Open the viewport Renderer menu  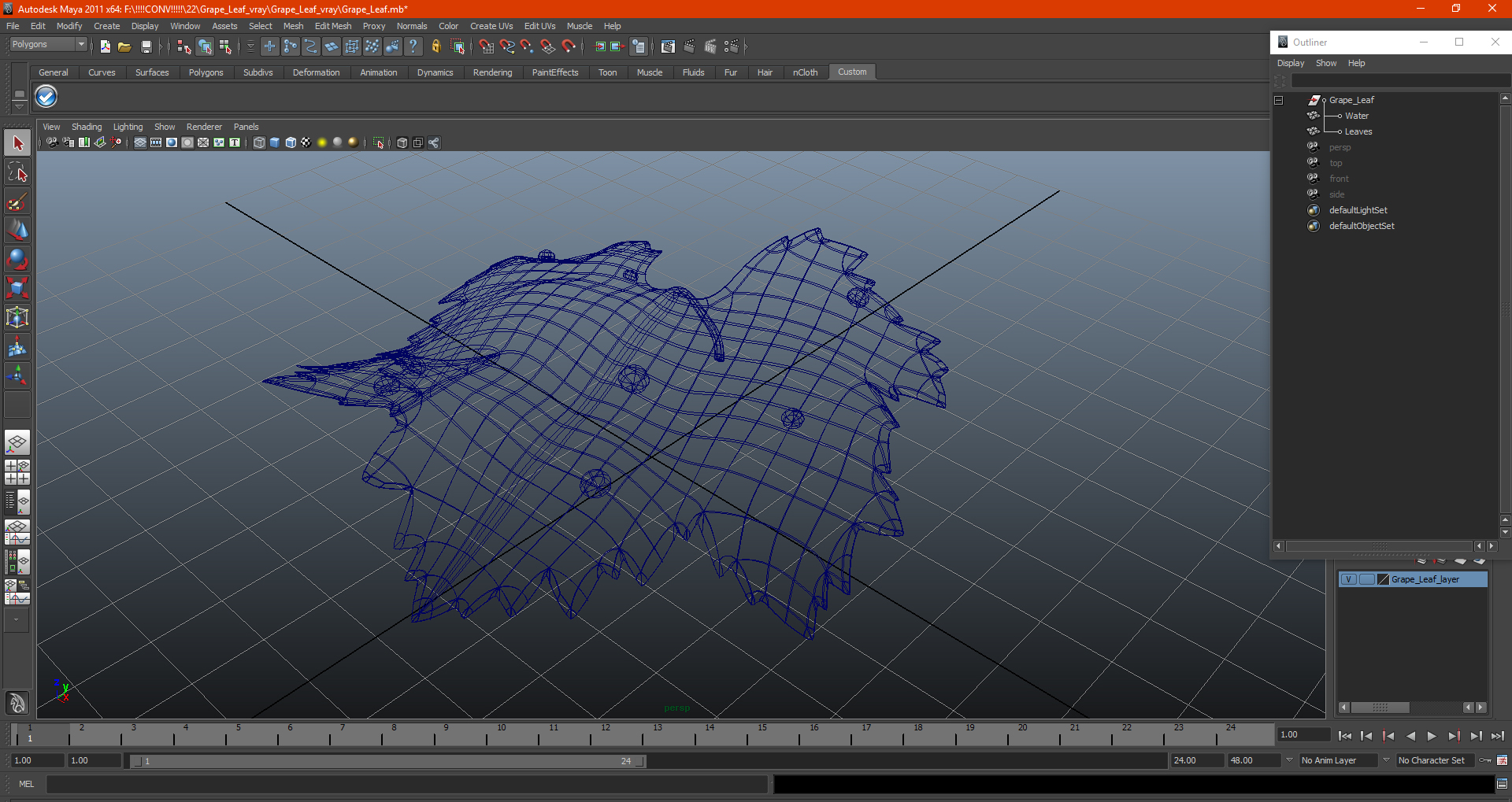click(204, 127)
